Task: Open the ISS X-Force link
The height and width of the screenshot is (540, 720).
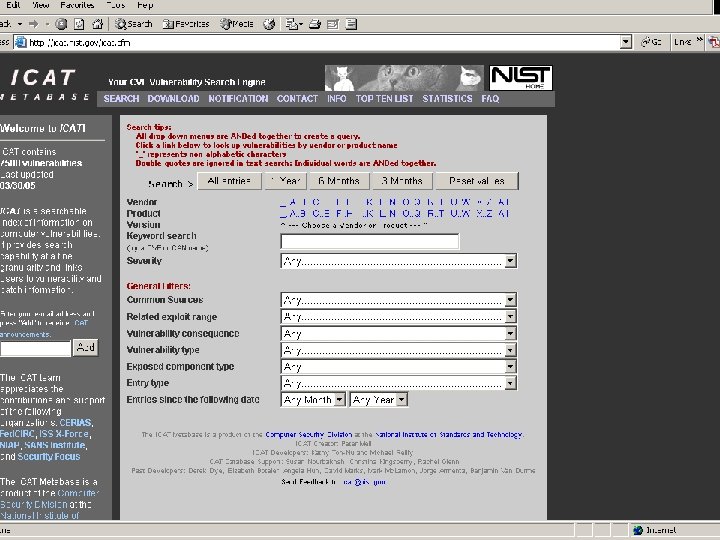Action: tap(64, 434)
